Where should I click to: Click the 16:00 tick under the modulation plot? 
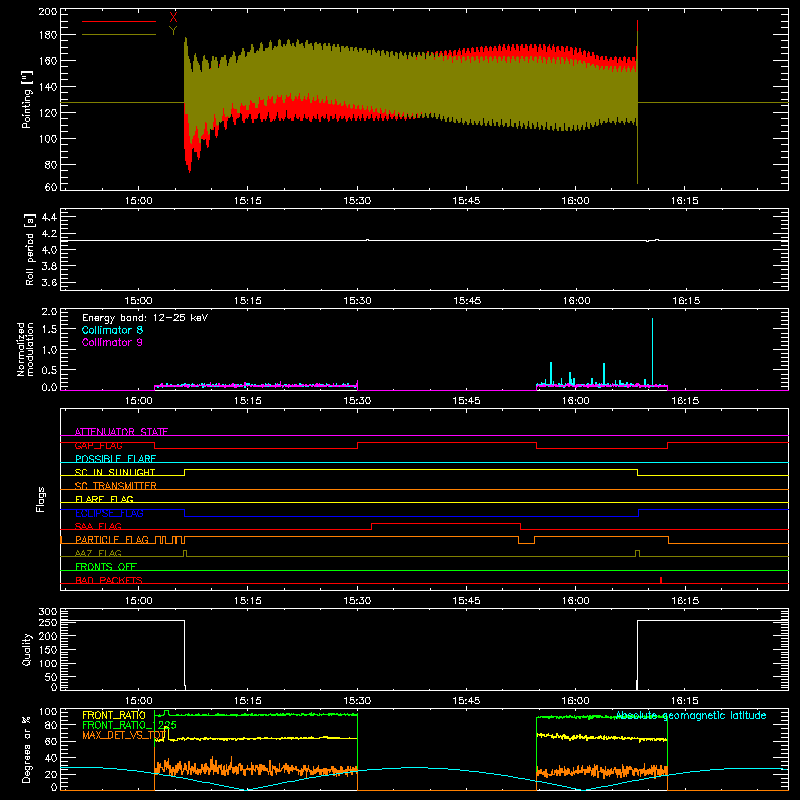576,401
